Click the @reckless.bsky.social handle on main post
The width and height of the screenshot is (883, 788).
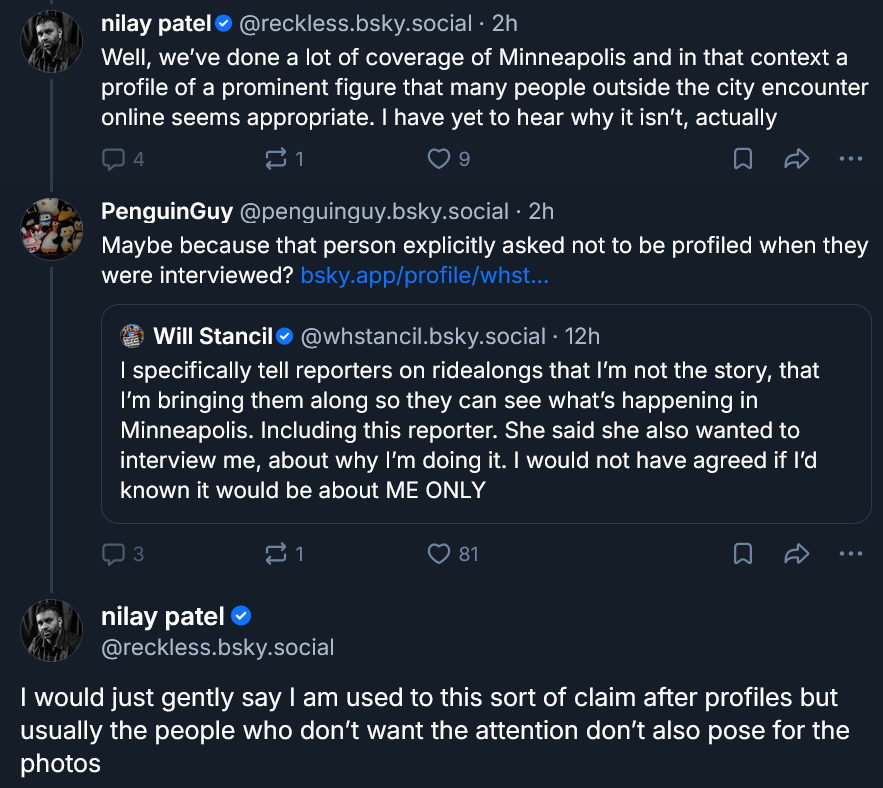click(x=217, y=647)
